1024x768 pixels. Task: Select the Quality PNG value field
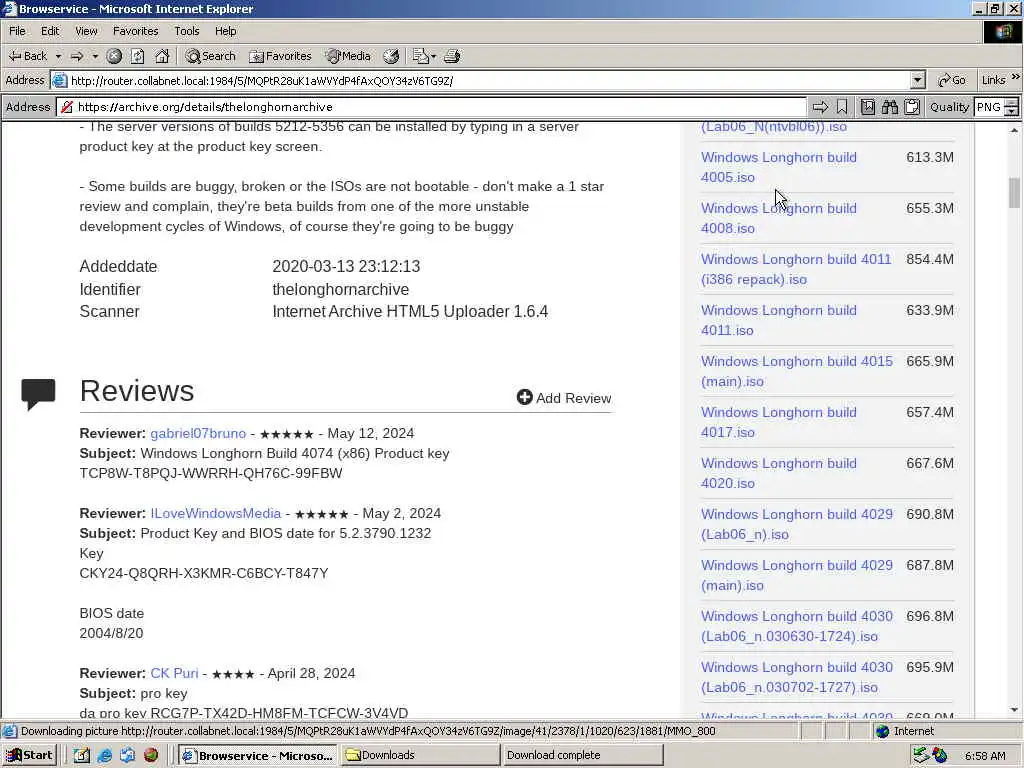(x=989, y=107)
